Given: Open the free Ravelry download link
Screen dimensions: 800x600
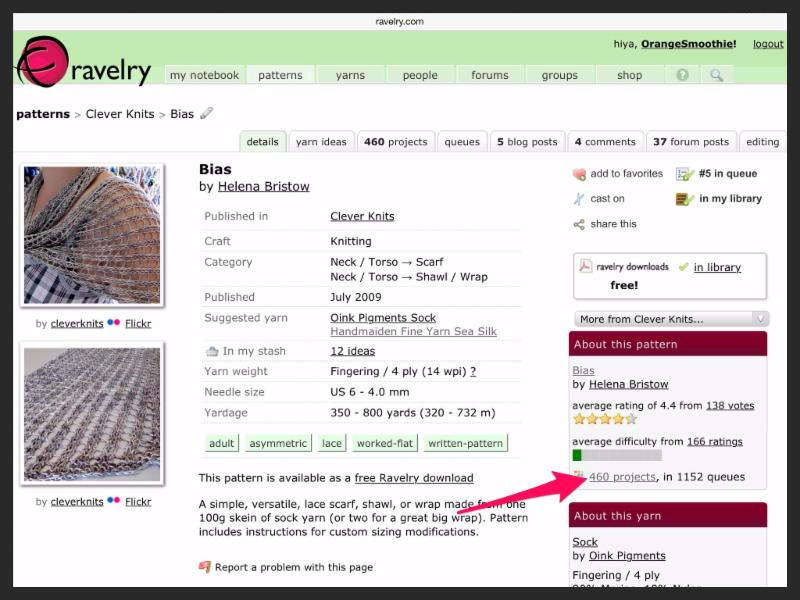Looking at the screenshot, I should pyautogui.click(x=414, y=478).
